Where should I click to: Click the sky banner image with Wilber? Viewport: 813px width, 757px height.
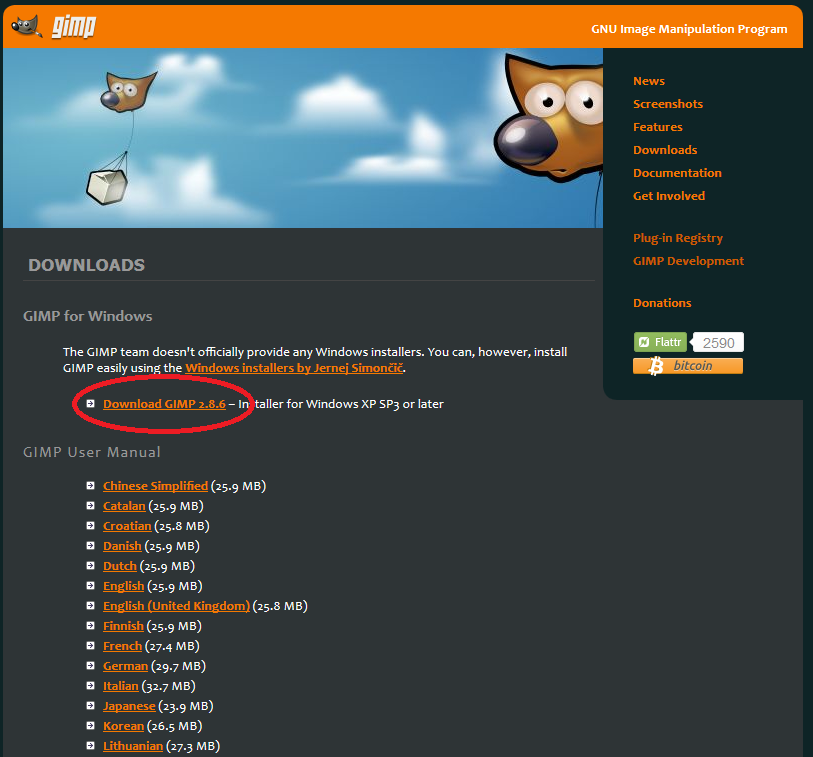(303, 138)
